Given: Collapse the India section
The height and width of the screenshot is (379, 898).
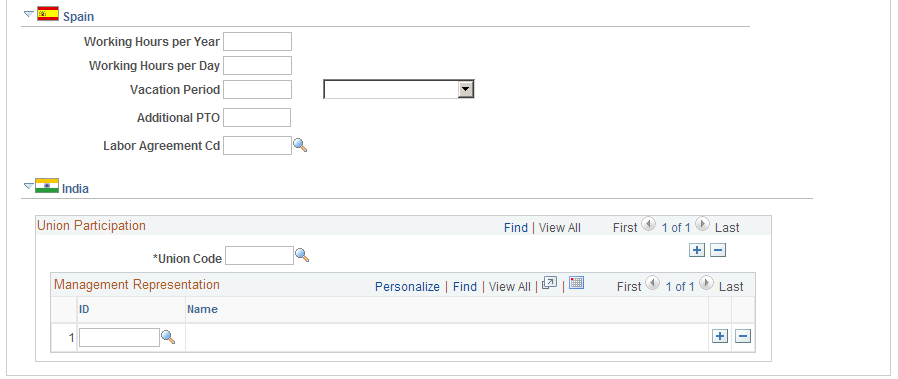Looking at the screenshot, I should coord(29,186).
